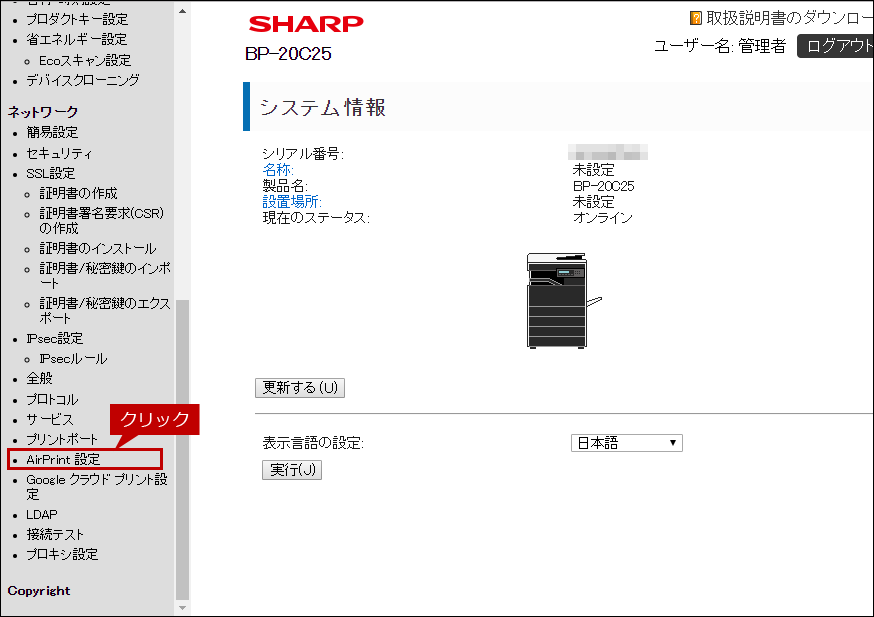The width and height of the screenshot is (874, 617).
Task: Open IPsecルール submenu item
Action: click(x=73, y=358)
